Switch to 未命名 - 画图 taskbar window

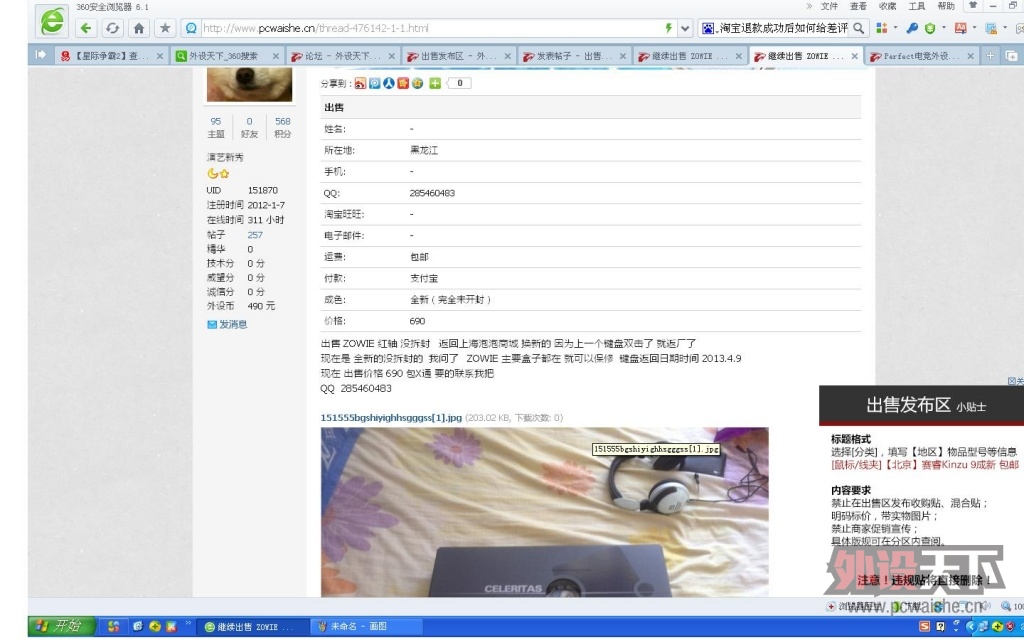tap(366, 626)
